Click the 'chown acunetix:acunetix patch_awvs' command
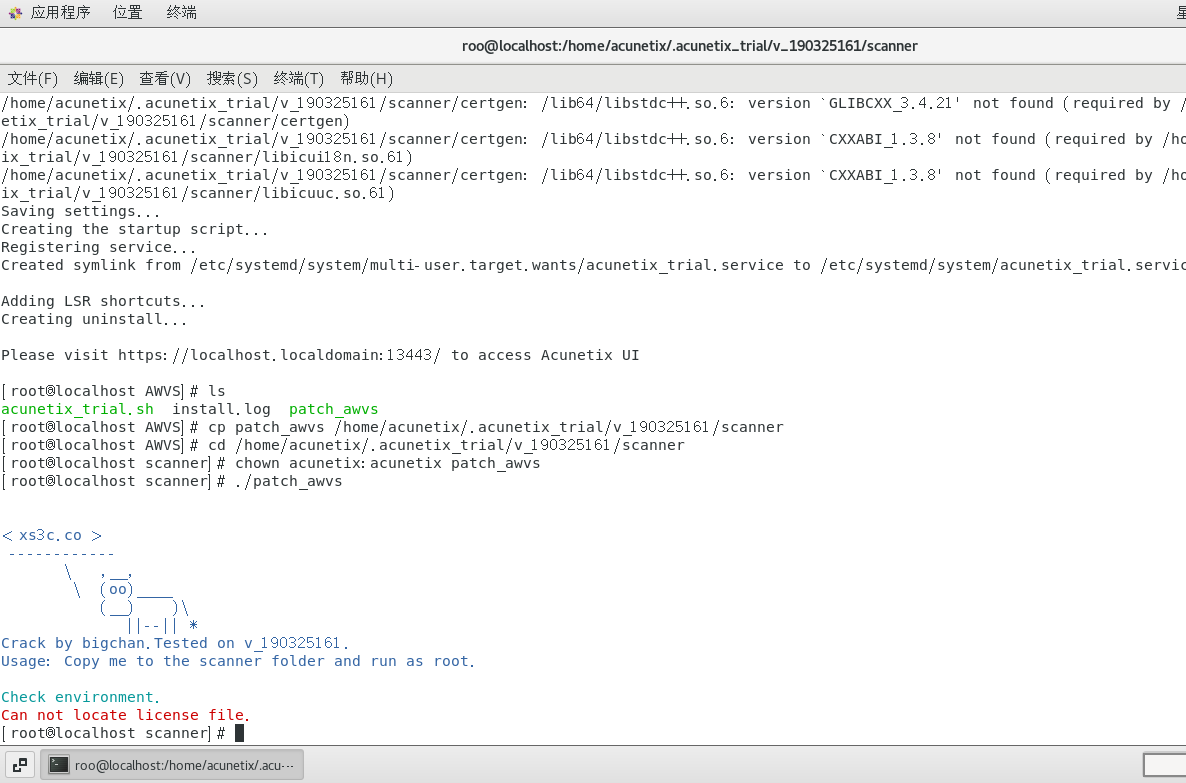 (387, 463)
